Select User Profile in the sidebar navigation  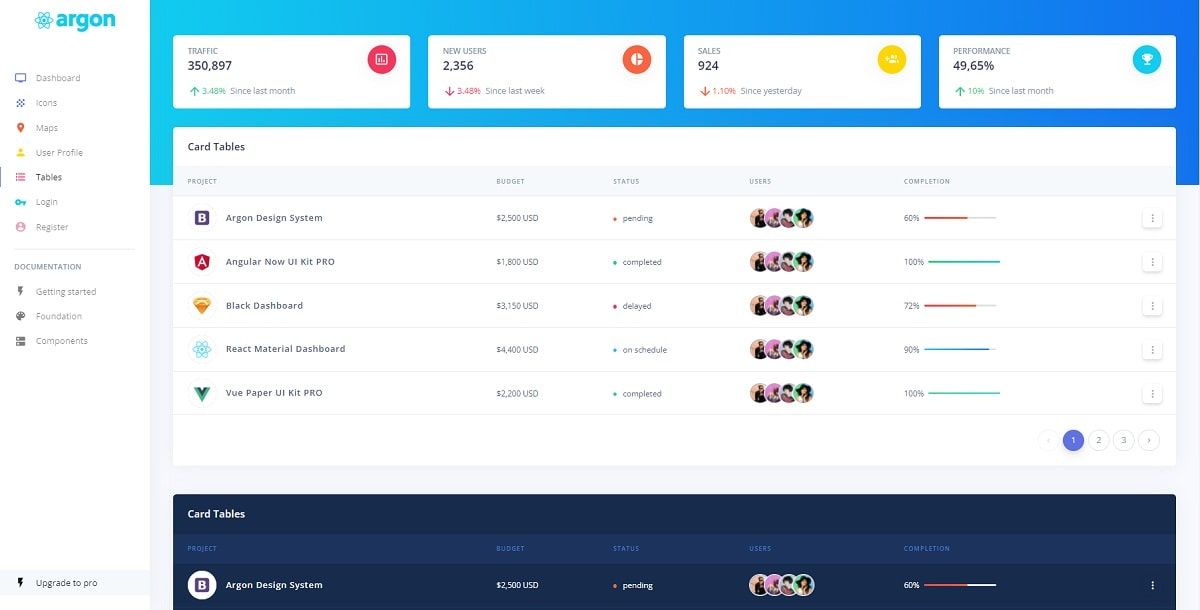click(58, 152)
